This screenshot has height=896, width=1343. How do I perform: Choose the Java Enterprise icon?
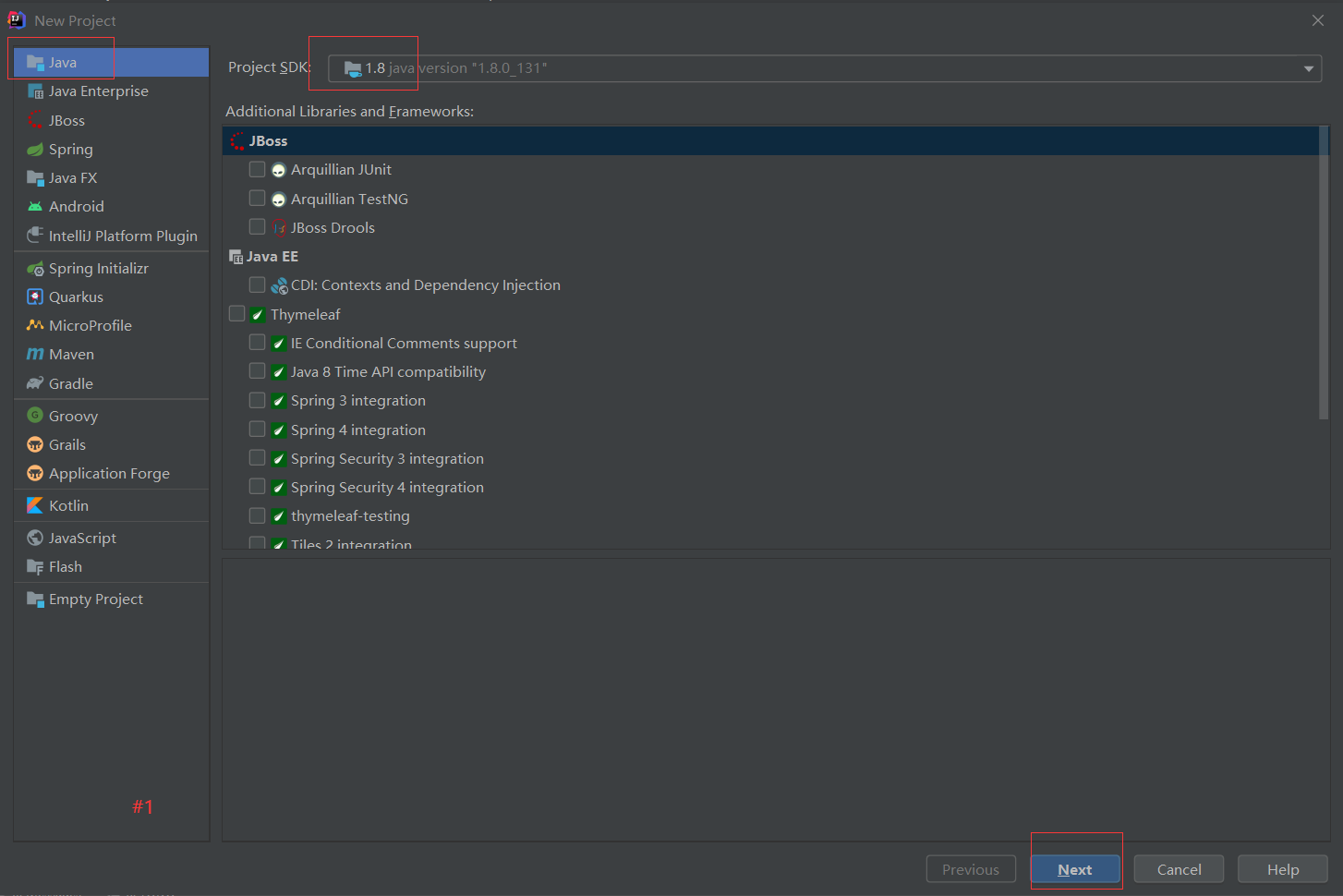36,91
